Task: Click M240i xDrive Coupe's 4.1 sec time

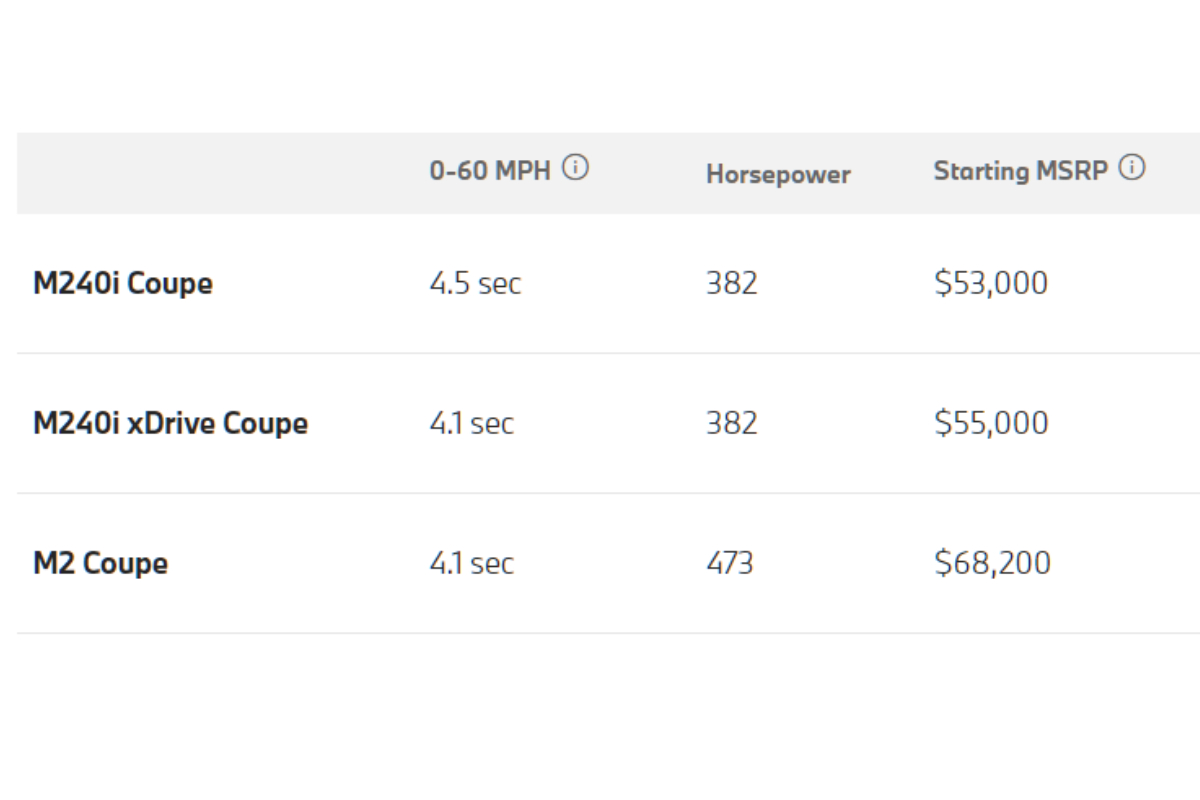Action: tap(471, 424)
